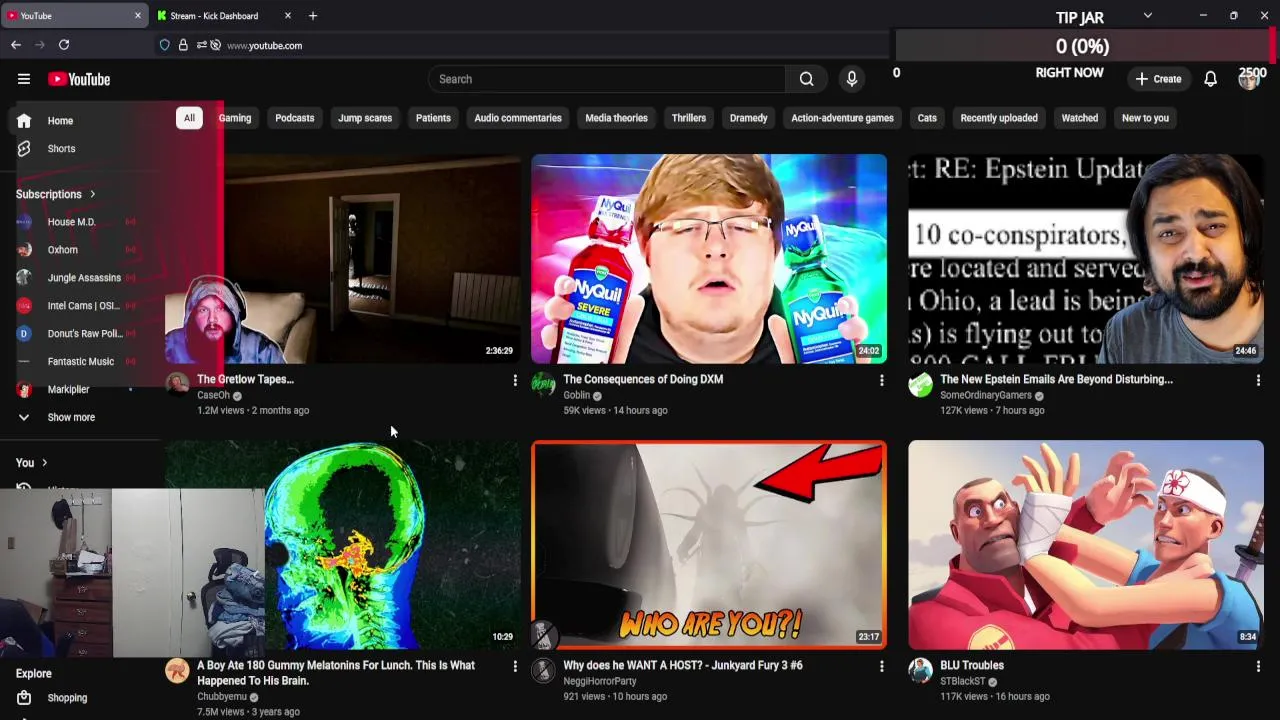Select the Gaming filter chip
This screenshot has width=1280, height=720.
(x=235, y=118)
